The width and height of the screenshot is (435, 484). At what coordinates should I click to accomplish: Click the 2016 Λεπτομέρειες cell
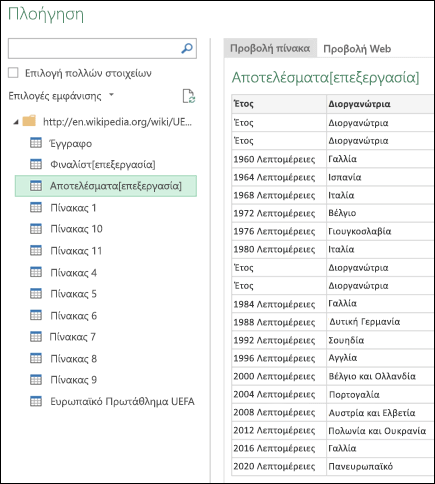(279, 448)
